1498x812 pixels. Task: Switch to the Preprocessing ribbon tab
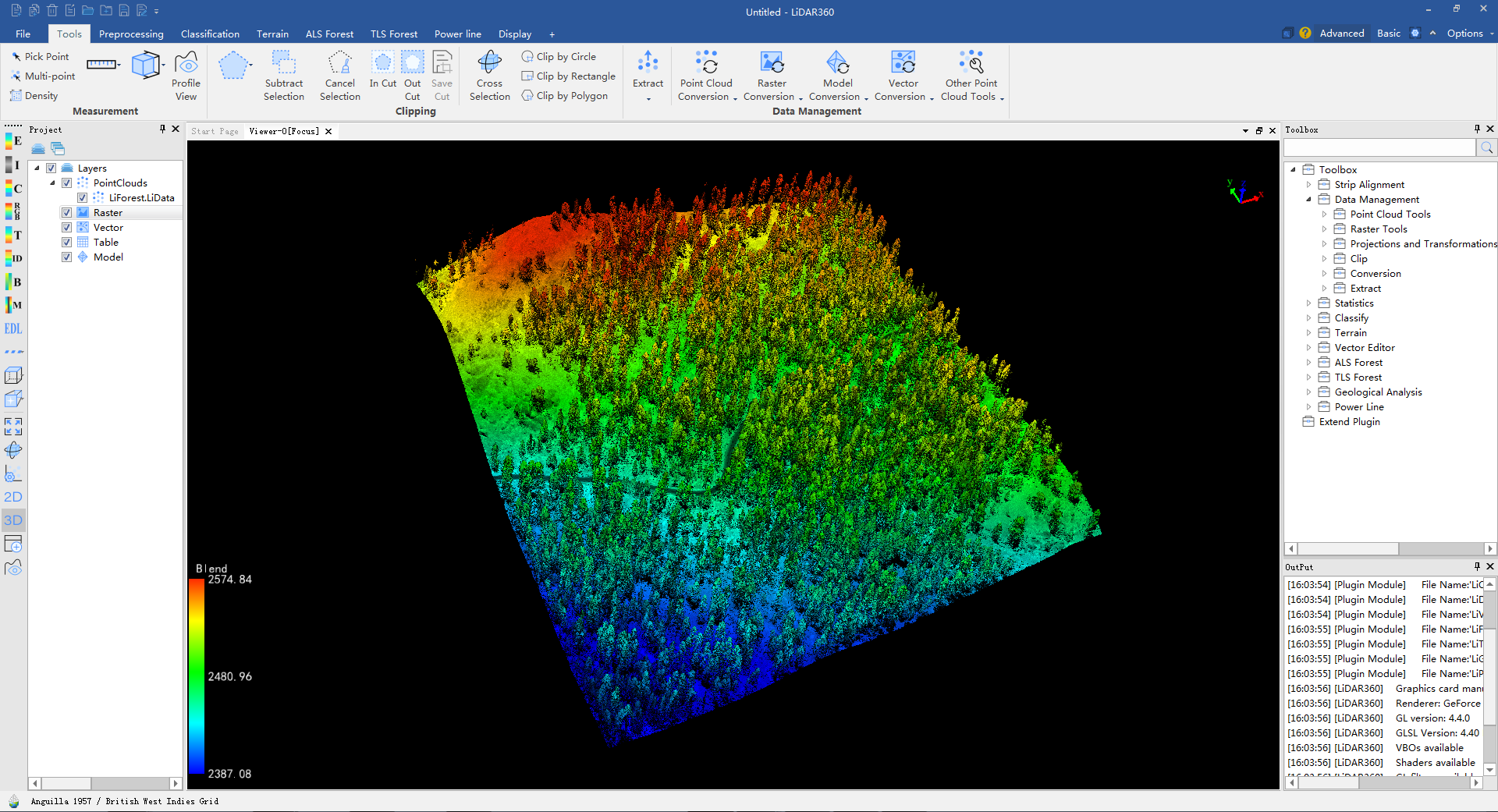click(x=131, y=34)
